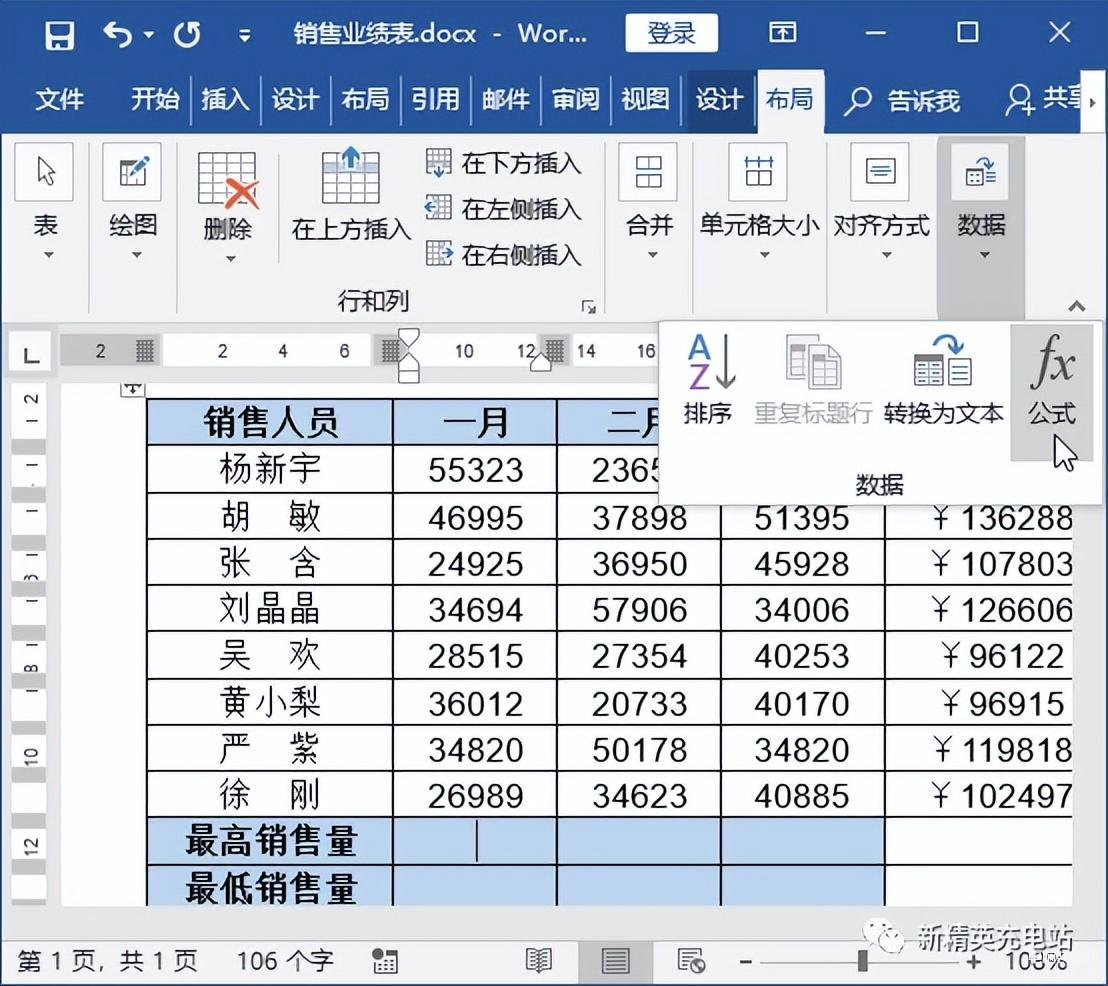Viewport: 1108px width, 986px height.
Task: Click zoom in plus button
Action: (x=974, y=961)
